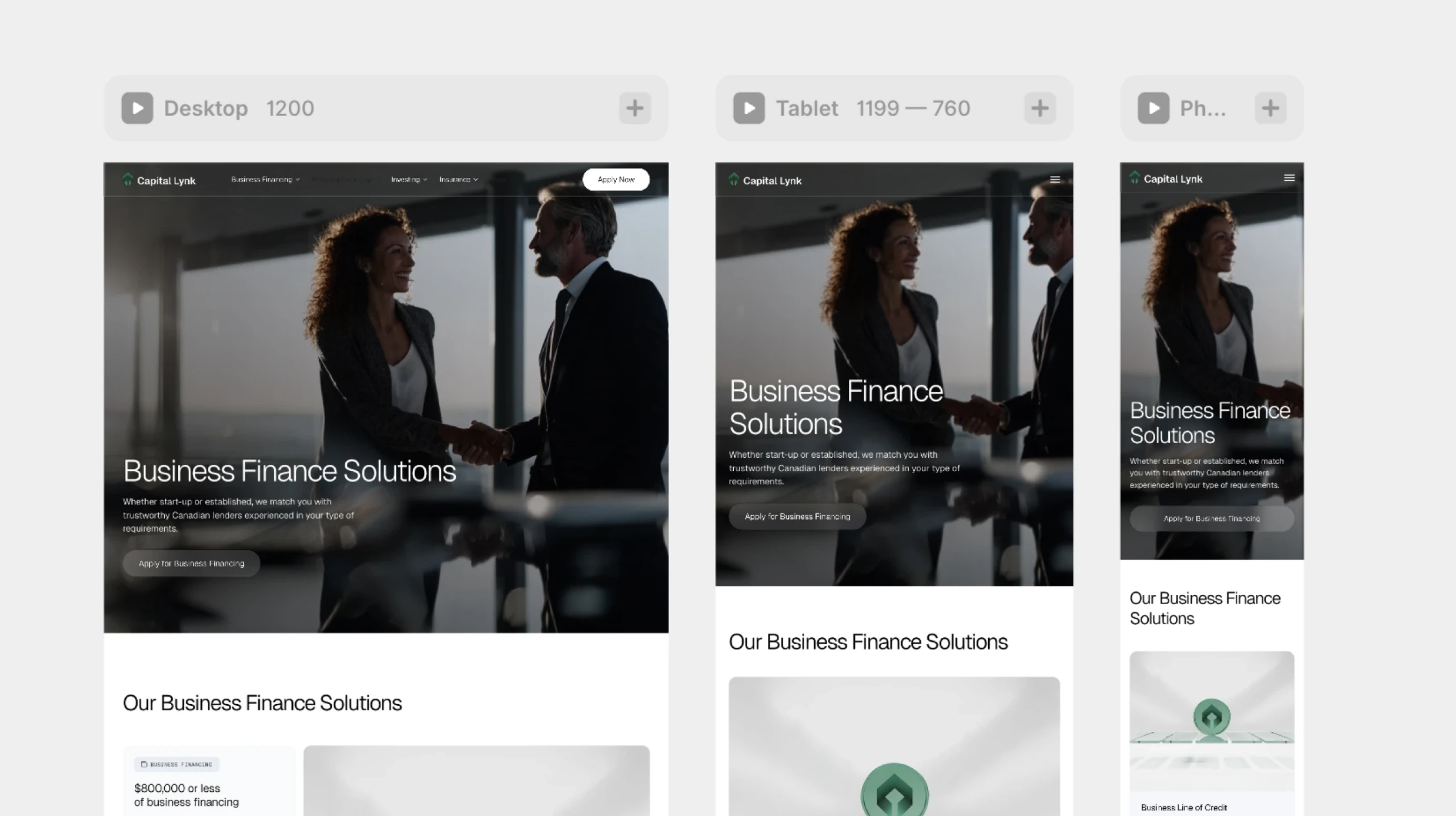Click Apply for Business Financing in Desktop view
Screen dimensions: 1456x816
click(x=192, y=563)
